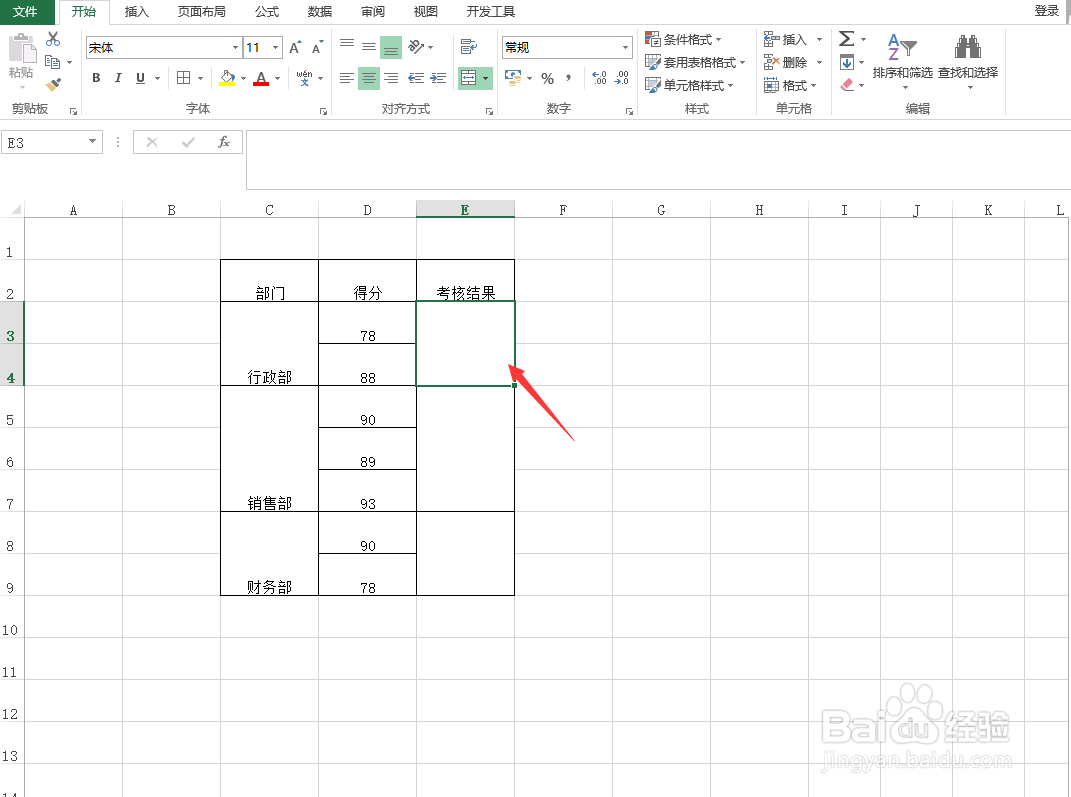The width and height of the screenshot is (1071, 797).
Task: Expand the Name Box E3 dropdown
Action: tap(92, 141)
